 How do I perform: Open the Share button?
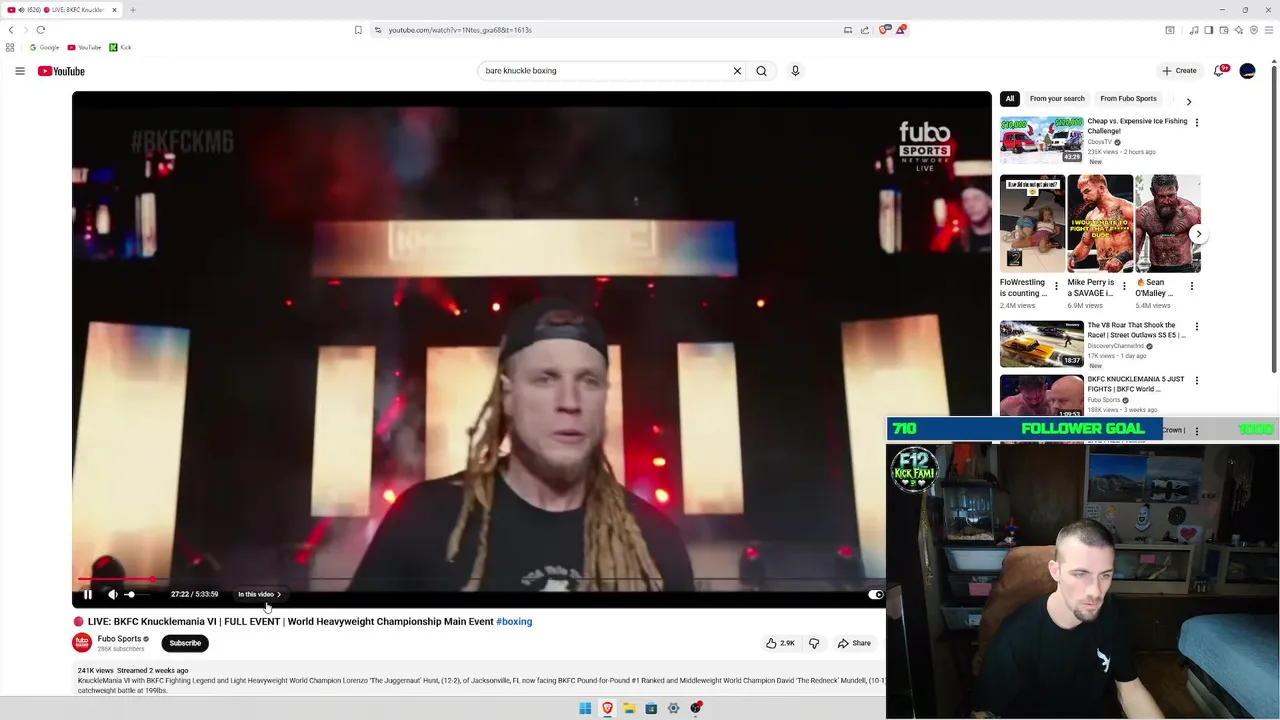[855, 643]
